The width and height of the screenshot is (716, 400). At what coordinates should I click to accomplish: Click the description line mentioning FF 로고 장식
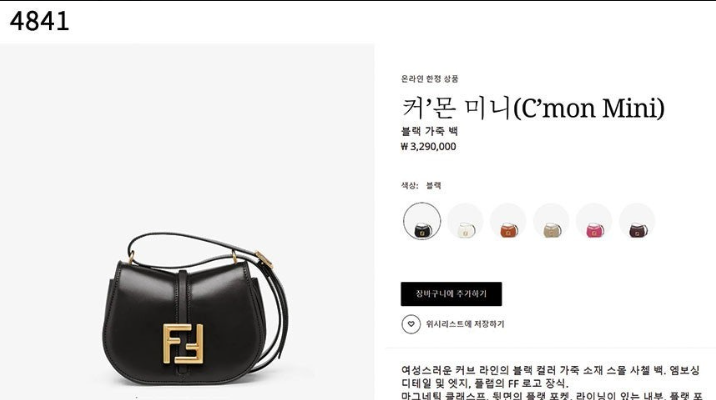tap(485, 383)
